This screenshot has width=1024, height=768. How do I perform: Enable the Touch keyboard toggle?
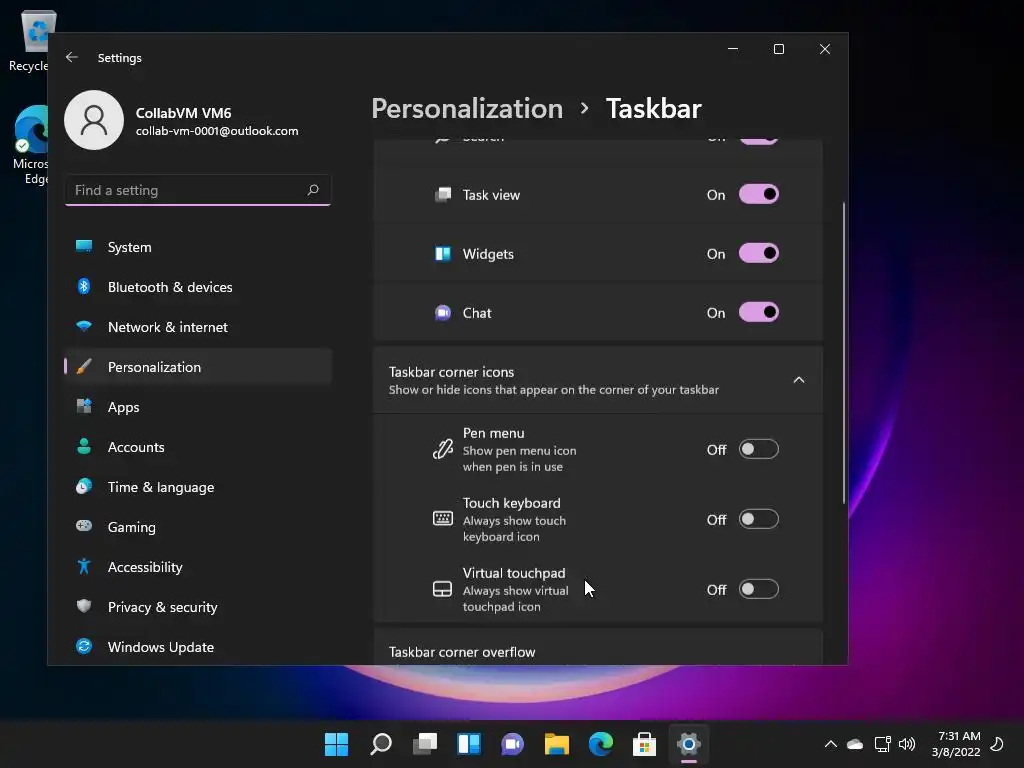click(759, 519)
